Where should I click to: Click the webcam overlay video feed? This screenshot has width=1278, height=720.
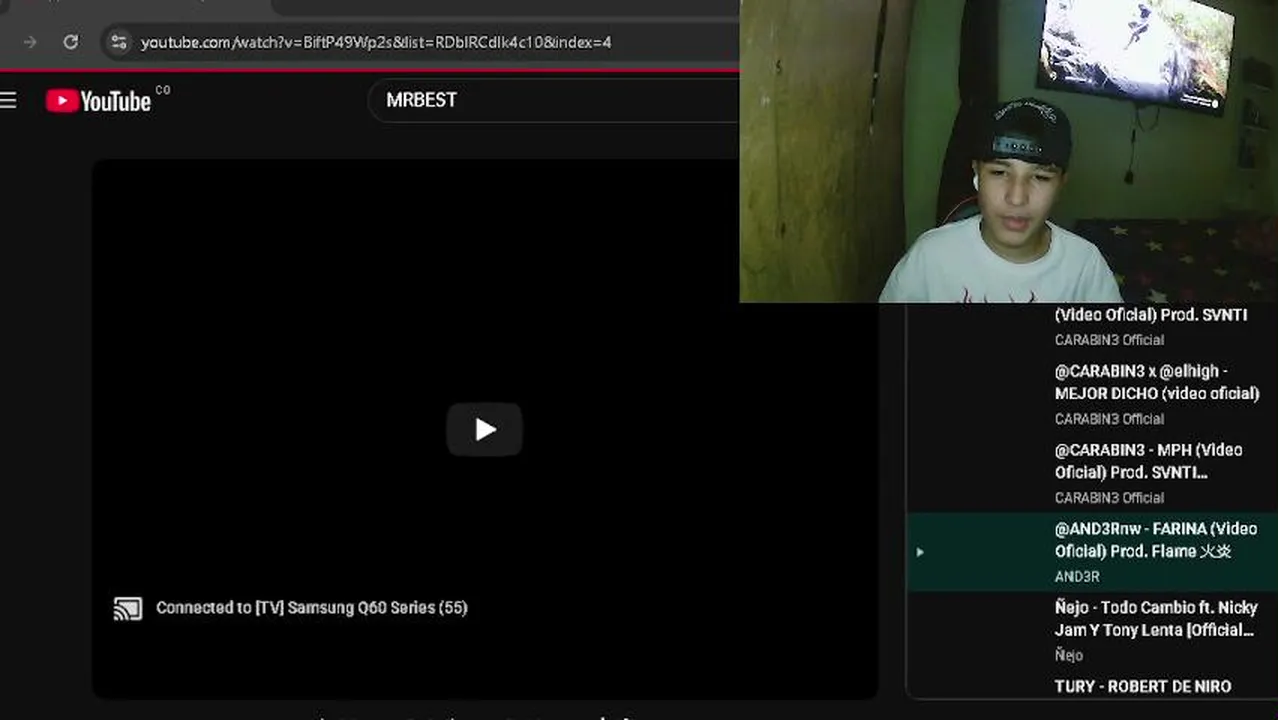coord(1008,151)
